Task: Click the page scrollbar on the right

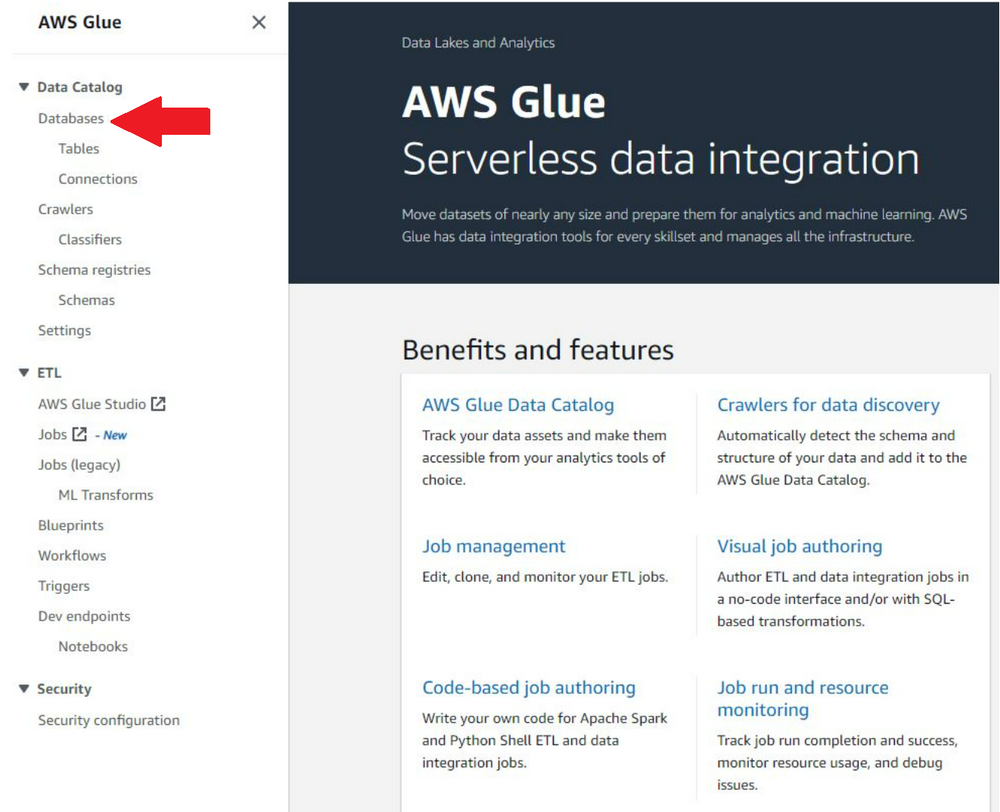Action: [993, 400]
